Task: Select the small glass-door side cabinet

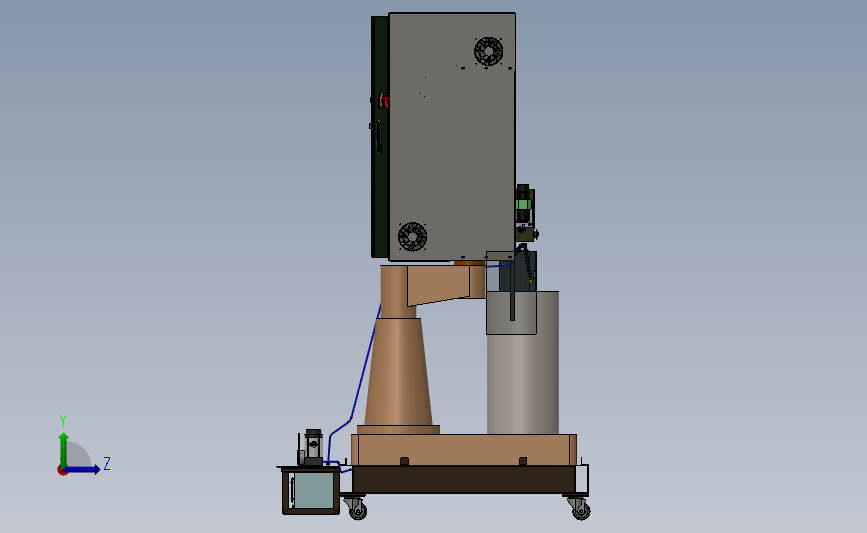Action: click(x=310, y=490)
